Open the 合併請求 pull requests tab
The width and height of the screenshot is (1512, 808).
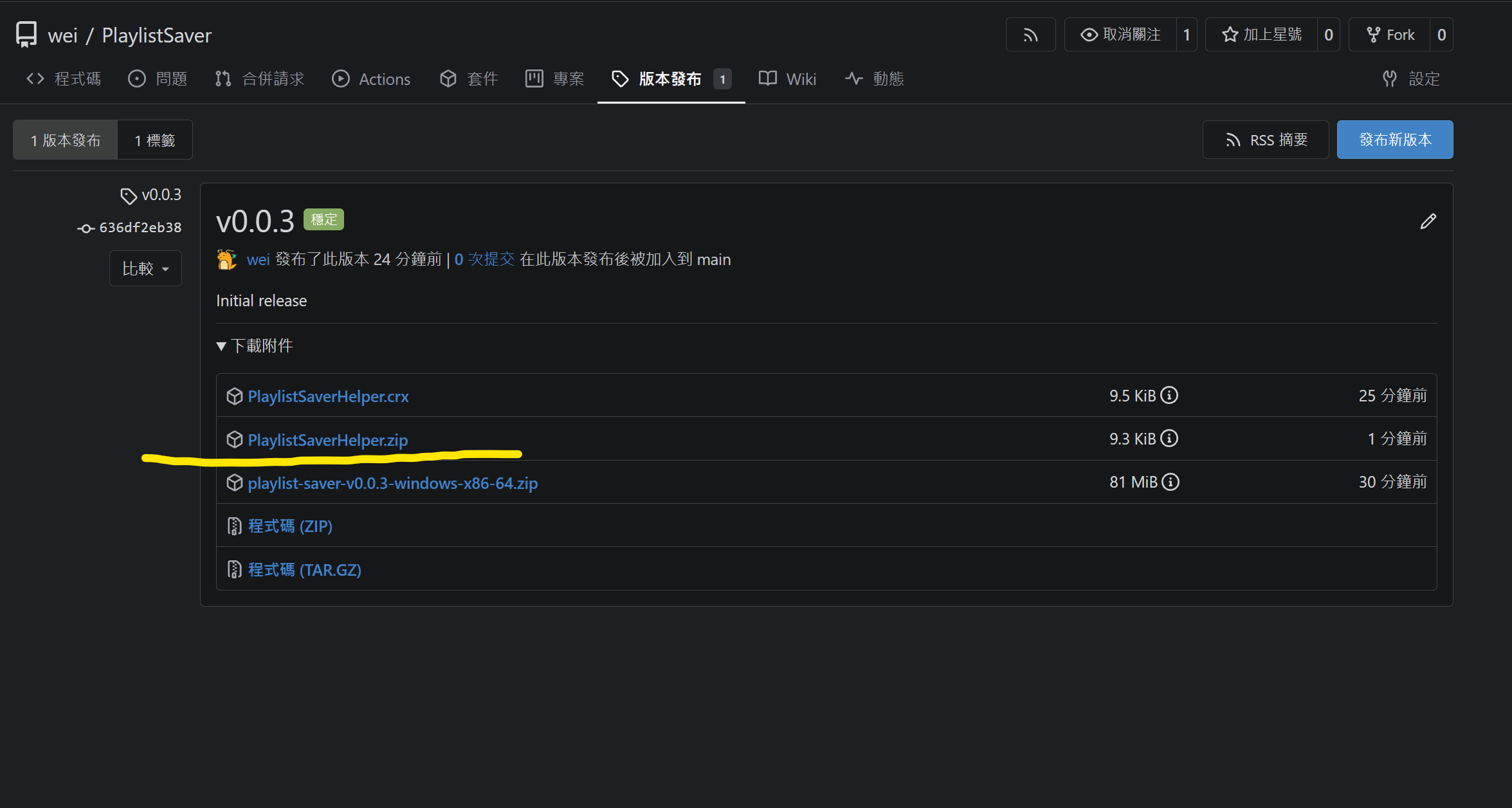point(260,79)
